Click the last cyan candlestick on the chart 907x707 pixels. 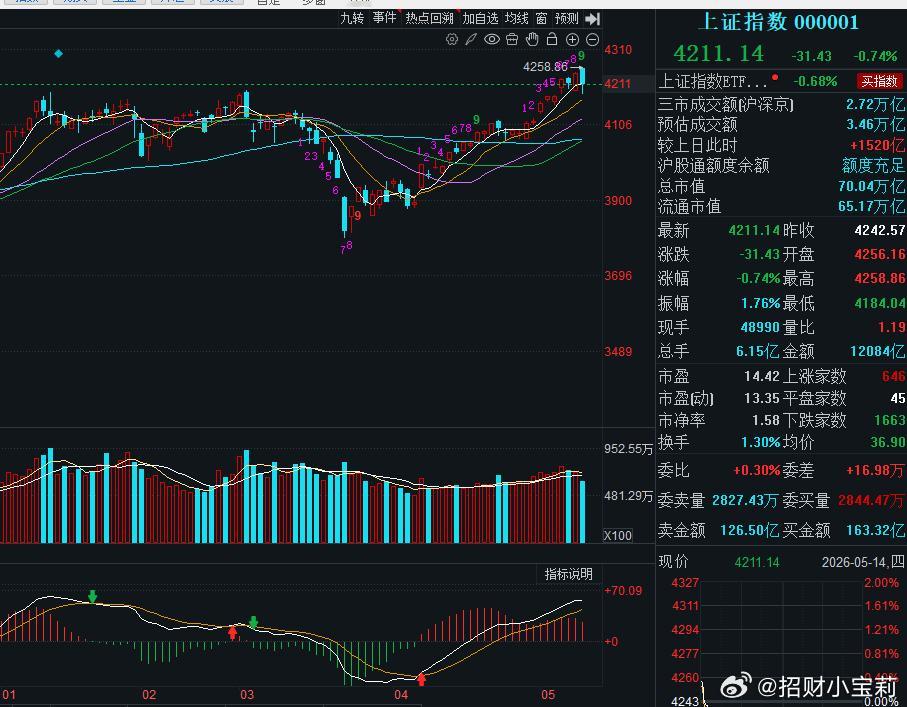pos(582,78)
